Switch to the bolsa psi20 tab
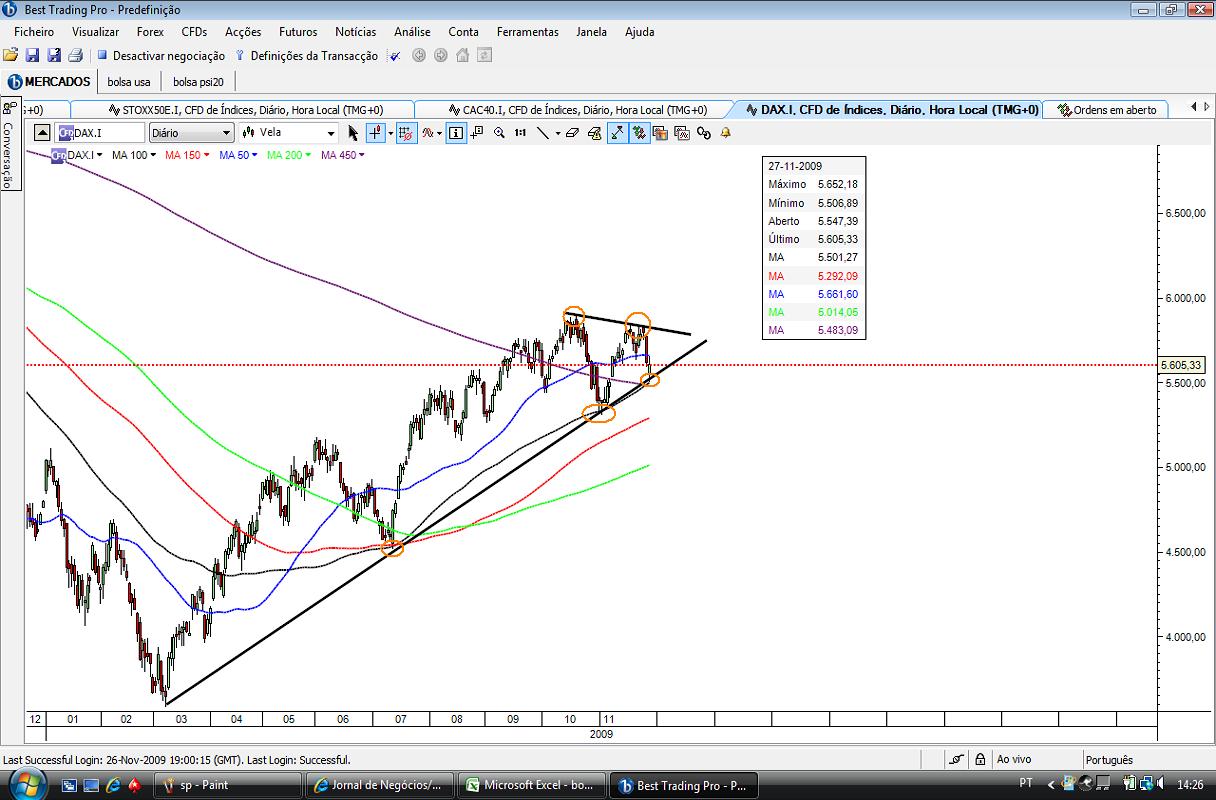 (198, 82)
